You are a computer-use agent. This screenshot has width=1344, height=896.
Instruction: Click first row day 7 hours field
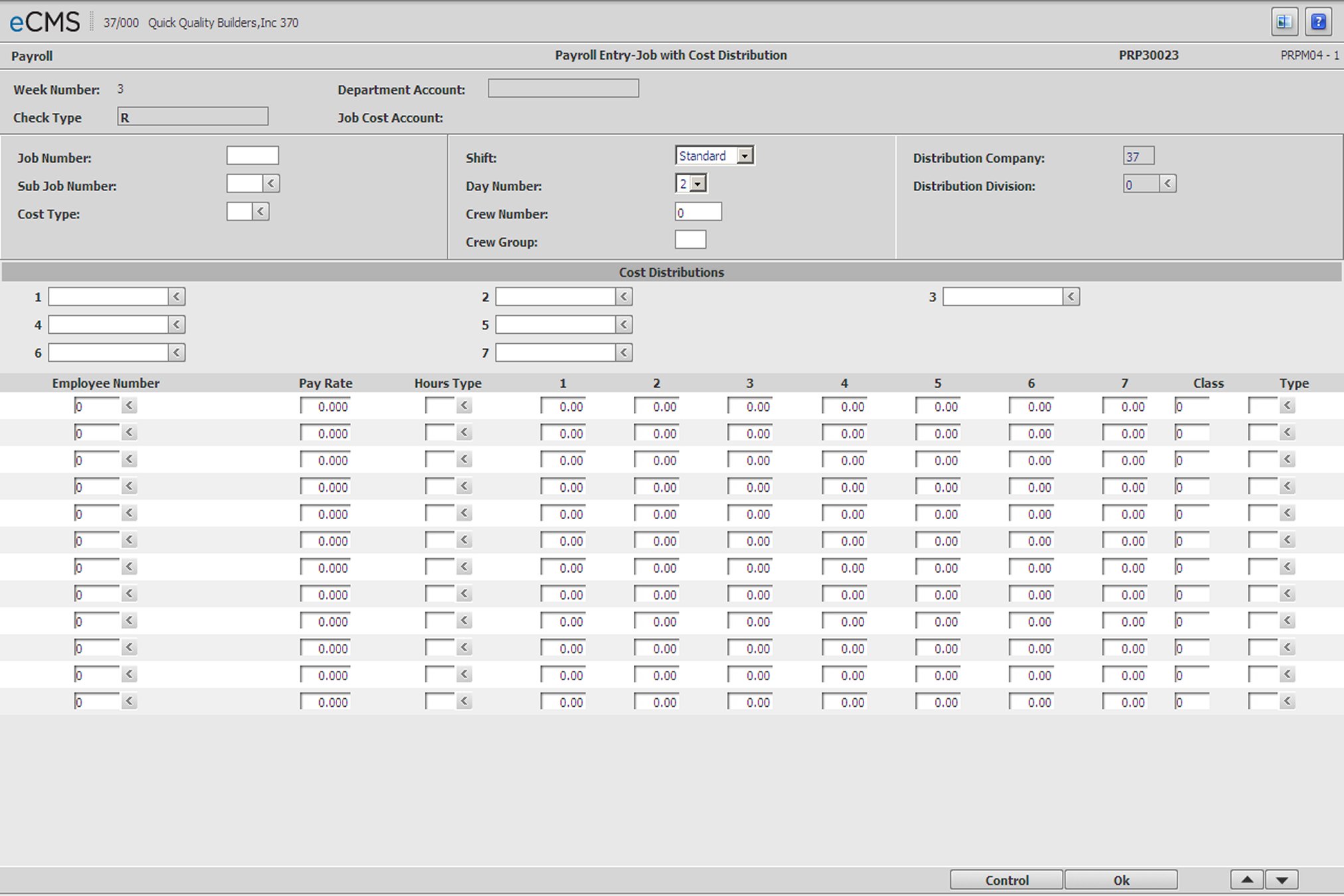1125,406
